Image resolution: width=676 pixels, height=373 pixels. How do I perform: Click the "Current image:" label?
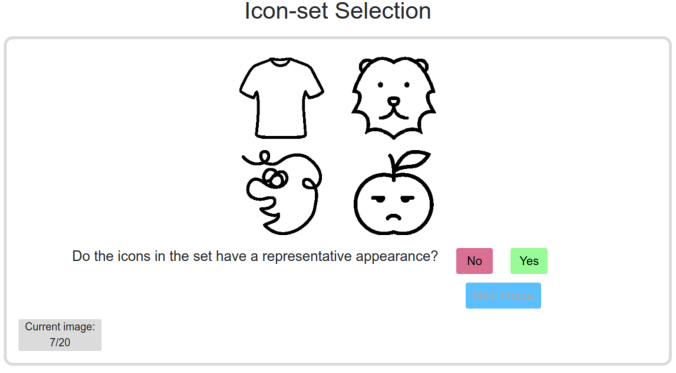pos(60,327)
